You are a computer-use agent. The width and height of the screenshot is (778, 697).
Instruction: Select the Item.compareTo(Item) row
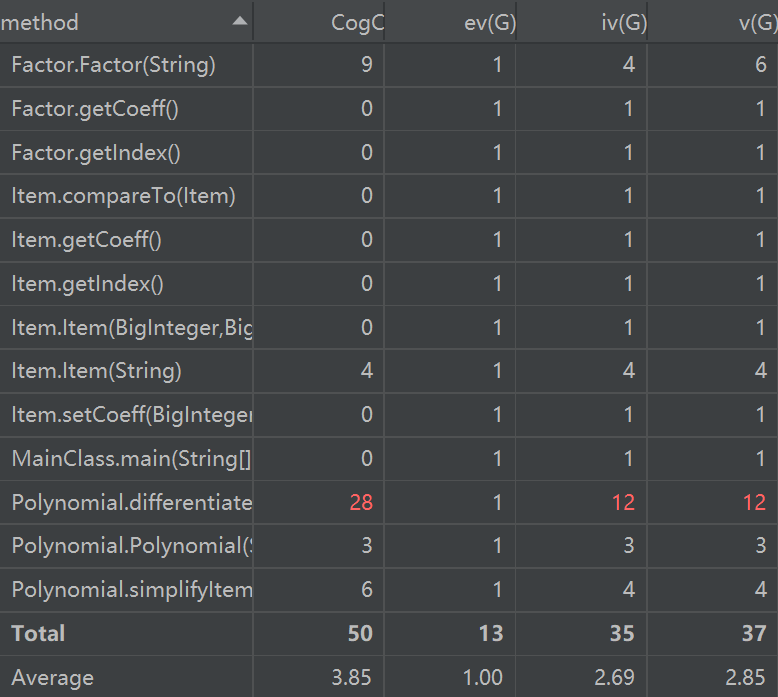tap(389, 196)
